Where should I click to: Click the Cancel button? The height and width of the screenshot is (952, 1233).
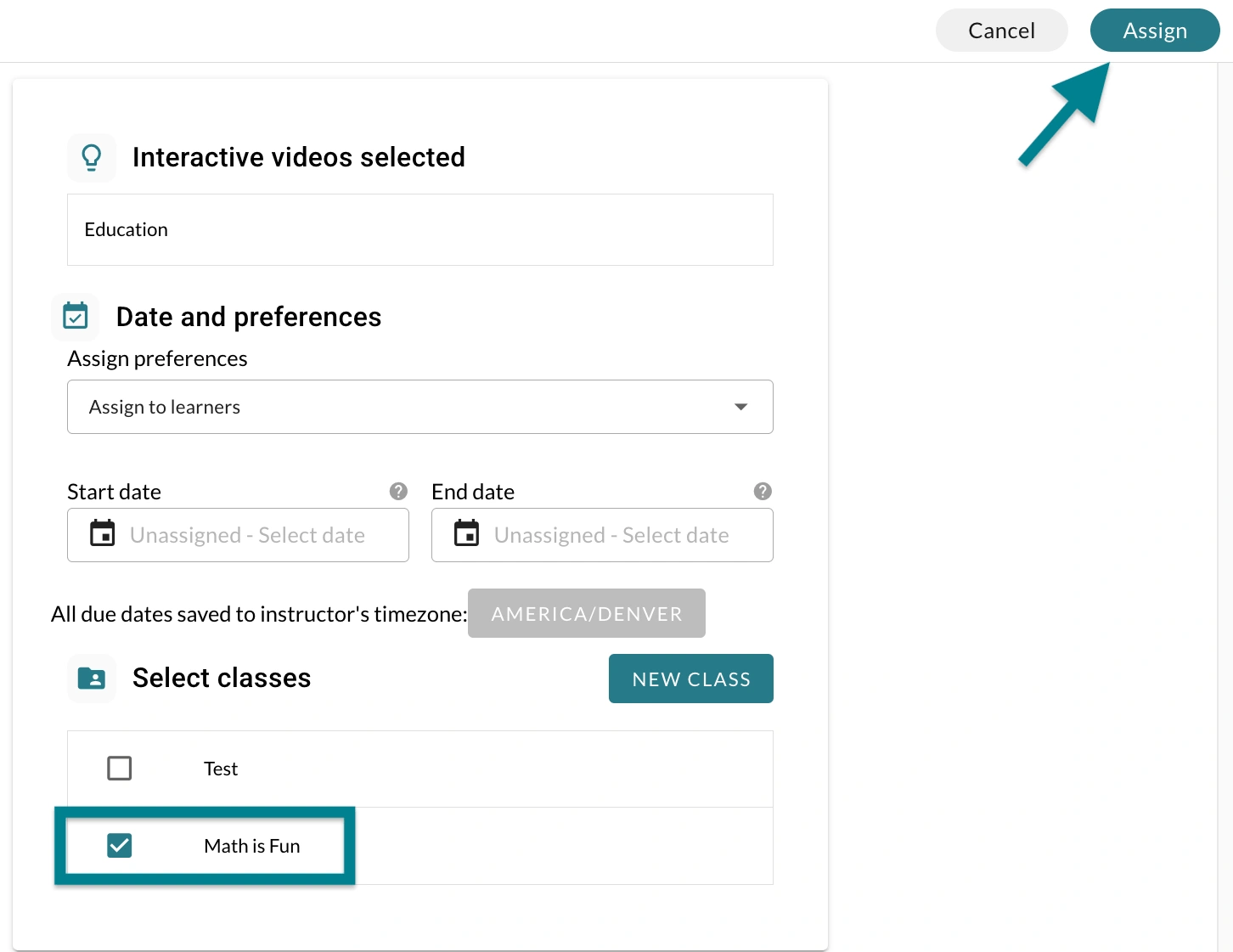[1001, 31]
